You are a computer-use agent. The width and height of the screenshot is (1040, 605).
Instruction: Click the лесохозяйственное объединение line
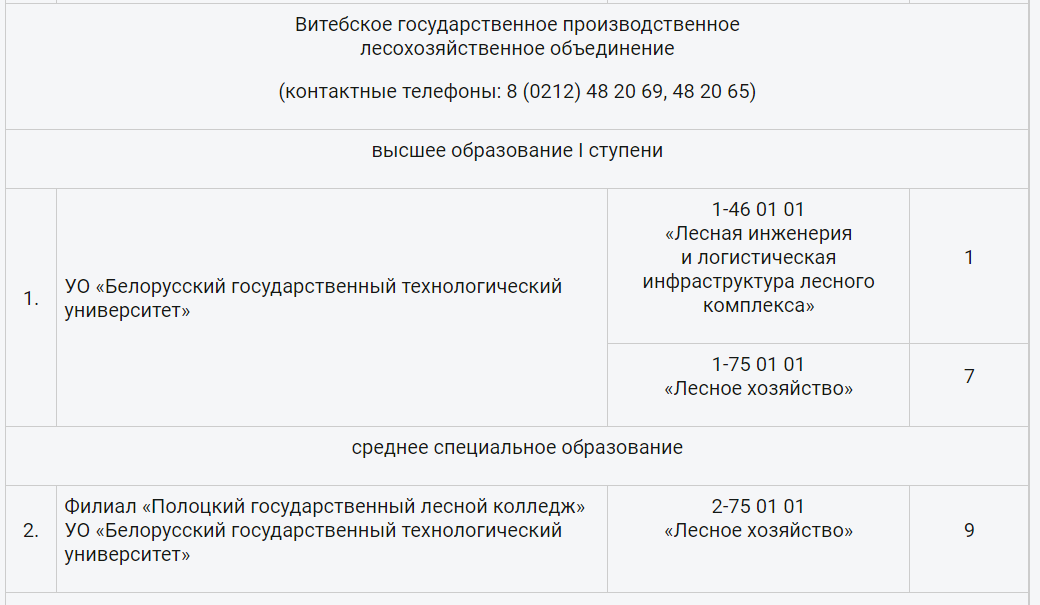(517, 48)
